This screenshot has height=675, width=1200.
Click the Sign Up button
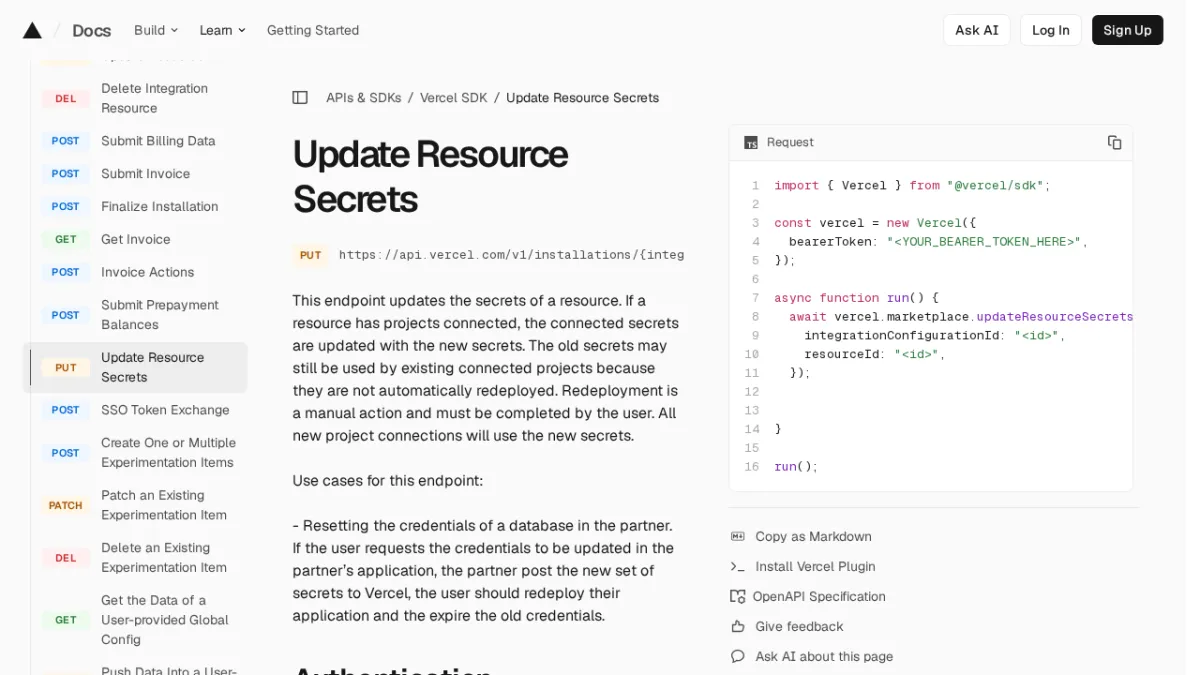(x=1127, y=30)
